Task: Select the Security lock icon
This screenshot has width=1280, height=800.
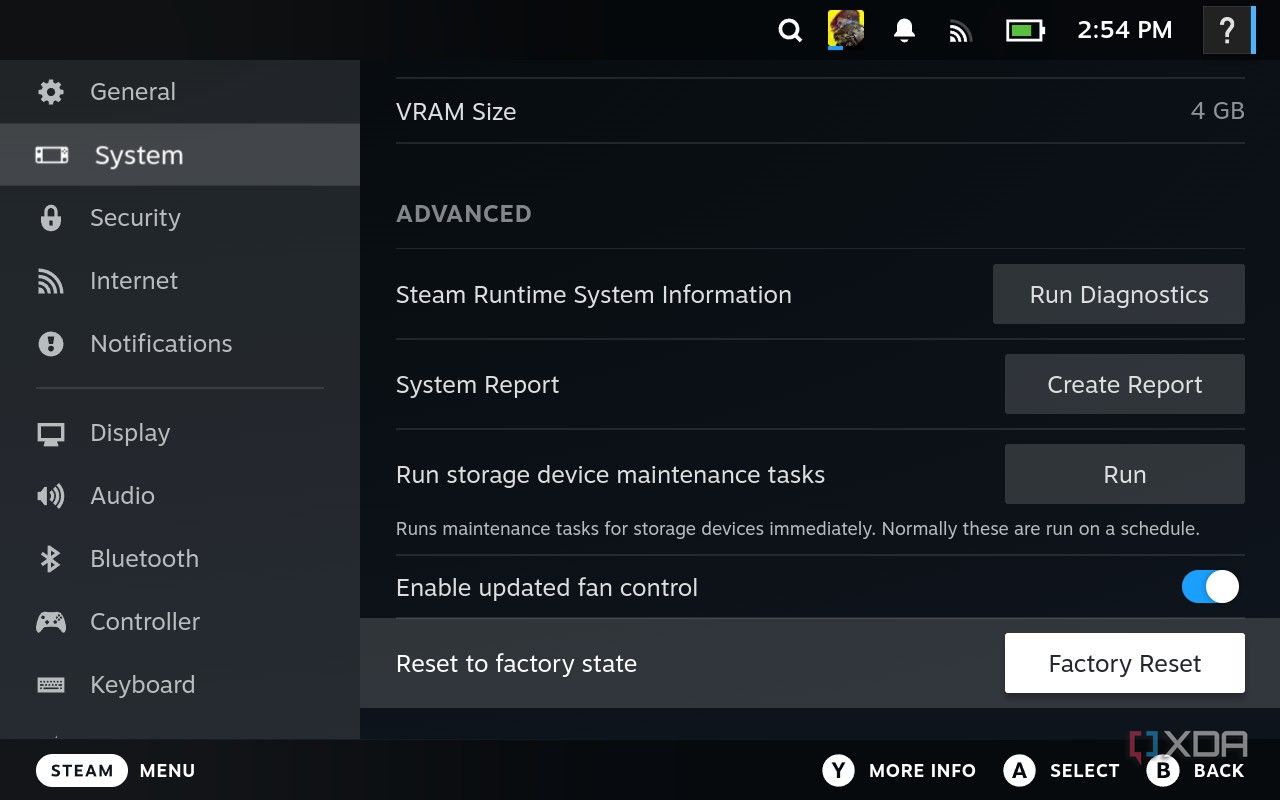Action: coord(51,218)
